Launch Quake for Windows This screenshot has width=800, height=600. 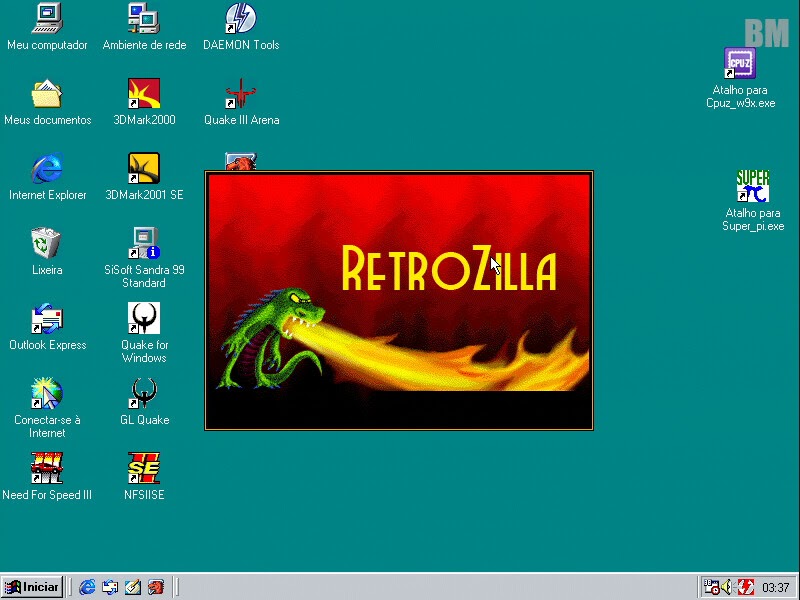(x=143, y=320)
